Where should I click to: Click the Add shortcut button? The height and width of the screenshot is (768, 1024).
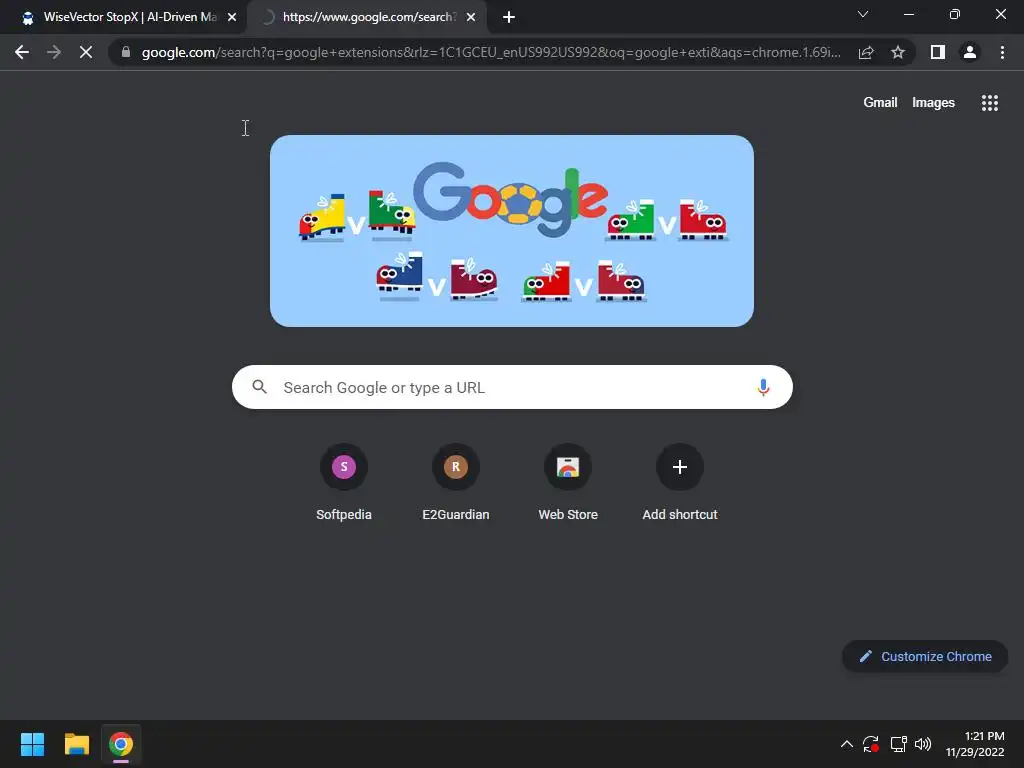[680, 483]
